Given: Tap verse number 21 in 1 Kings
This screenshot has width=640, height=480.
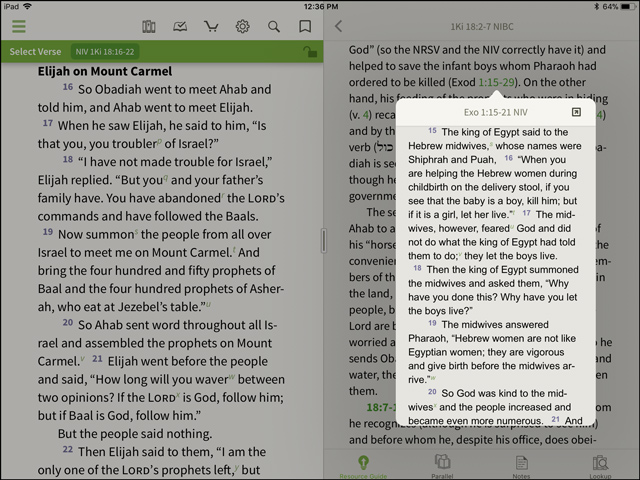Looking at the screenshot, I should [97, 358].
